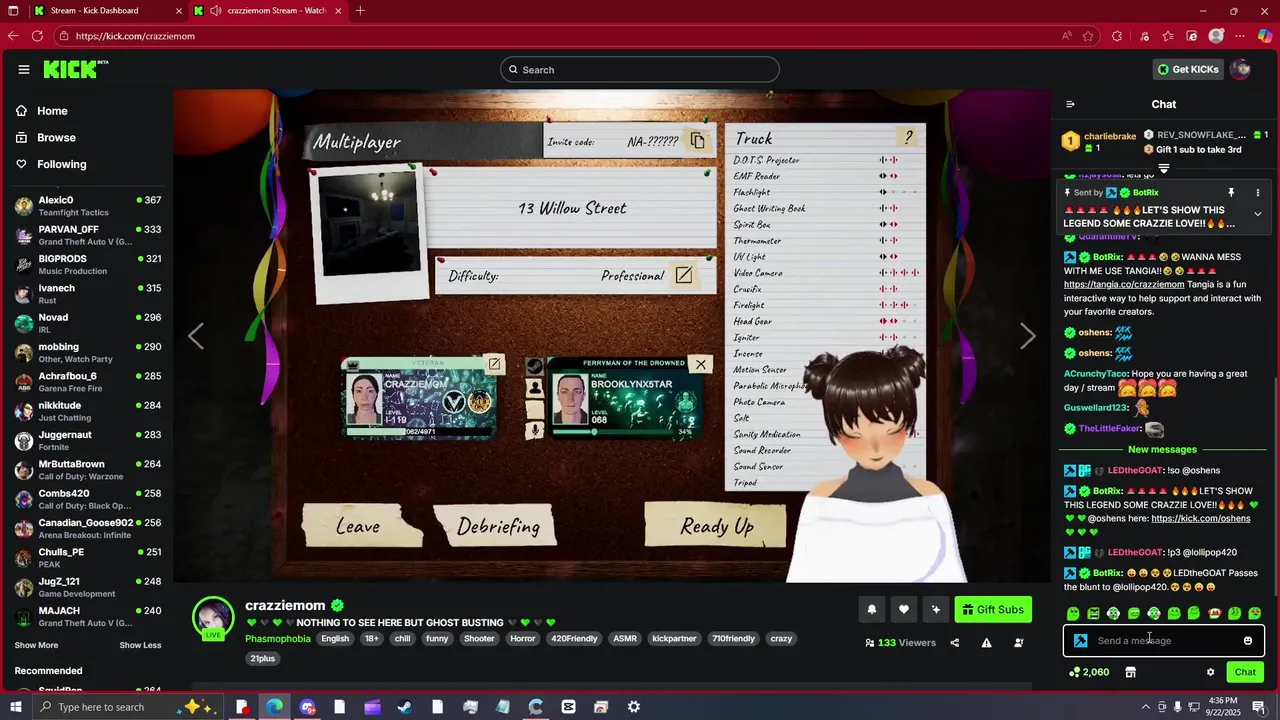The width and height of the screenshot is (1280, 720).
Task: Click the Horror tag
Action: 522,639
